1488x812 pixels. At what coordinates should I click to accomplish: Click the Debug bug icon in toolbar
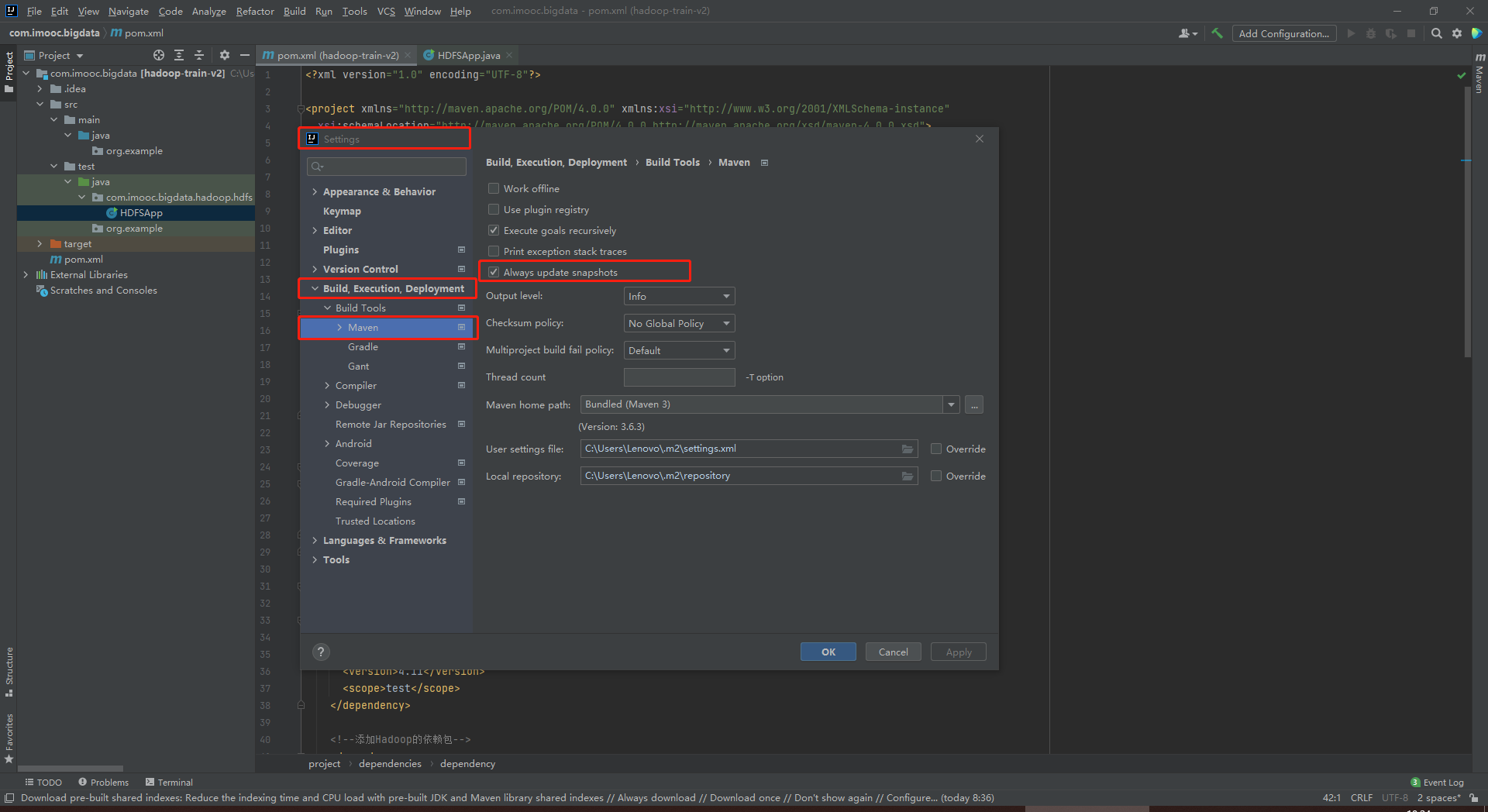[1371, 33]
